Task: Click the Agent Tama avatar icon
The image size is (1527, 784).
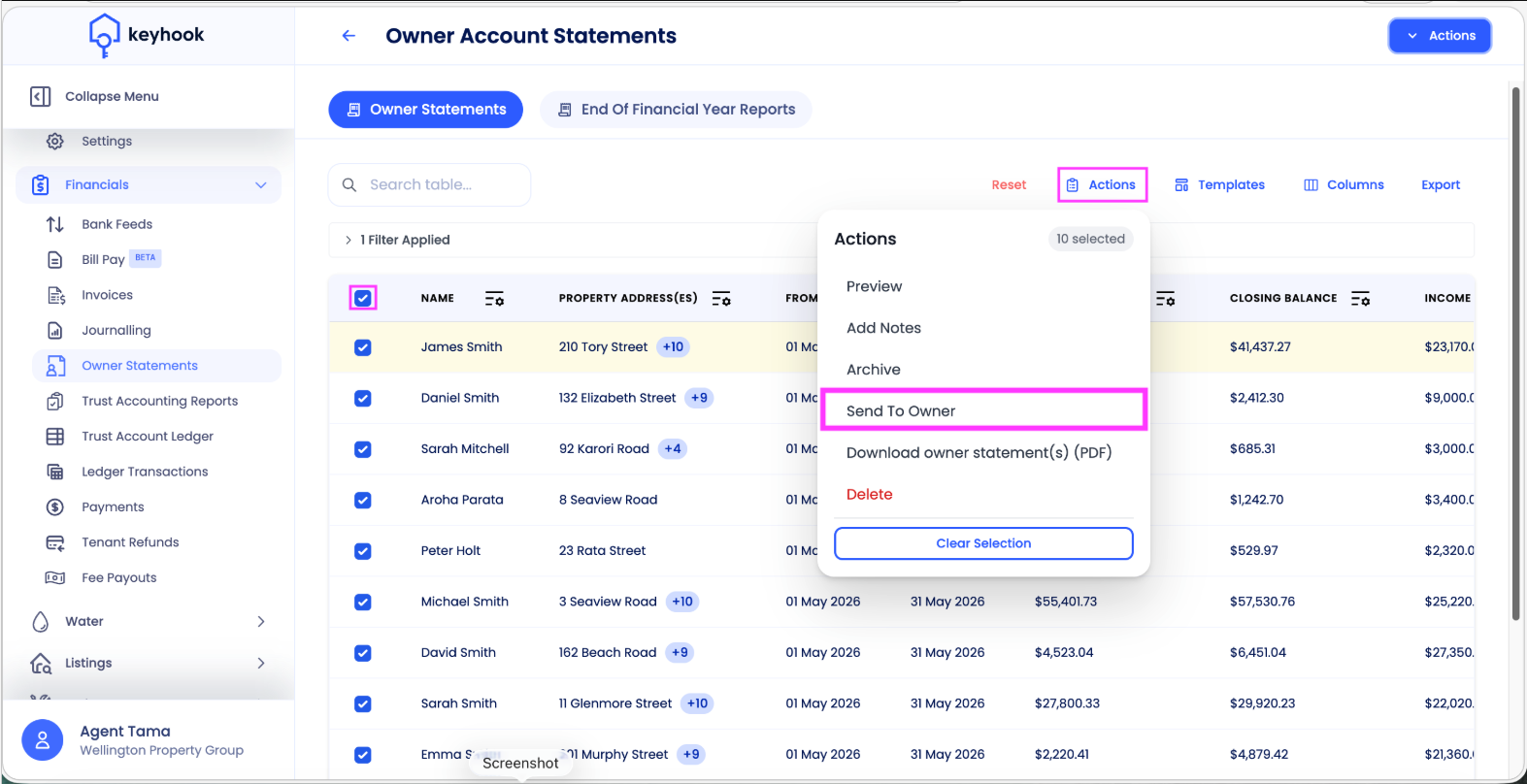Action: click(x=43, y=740)
